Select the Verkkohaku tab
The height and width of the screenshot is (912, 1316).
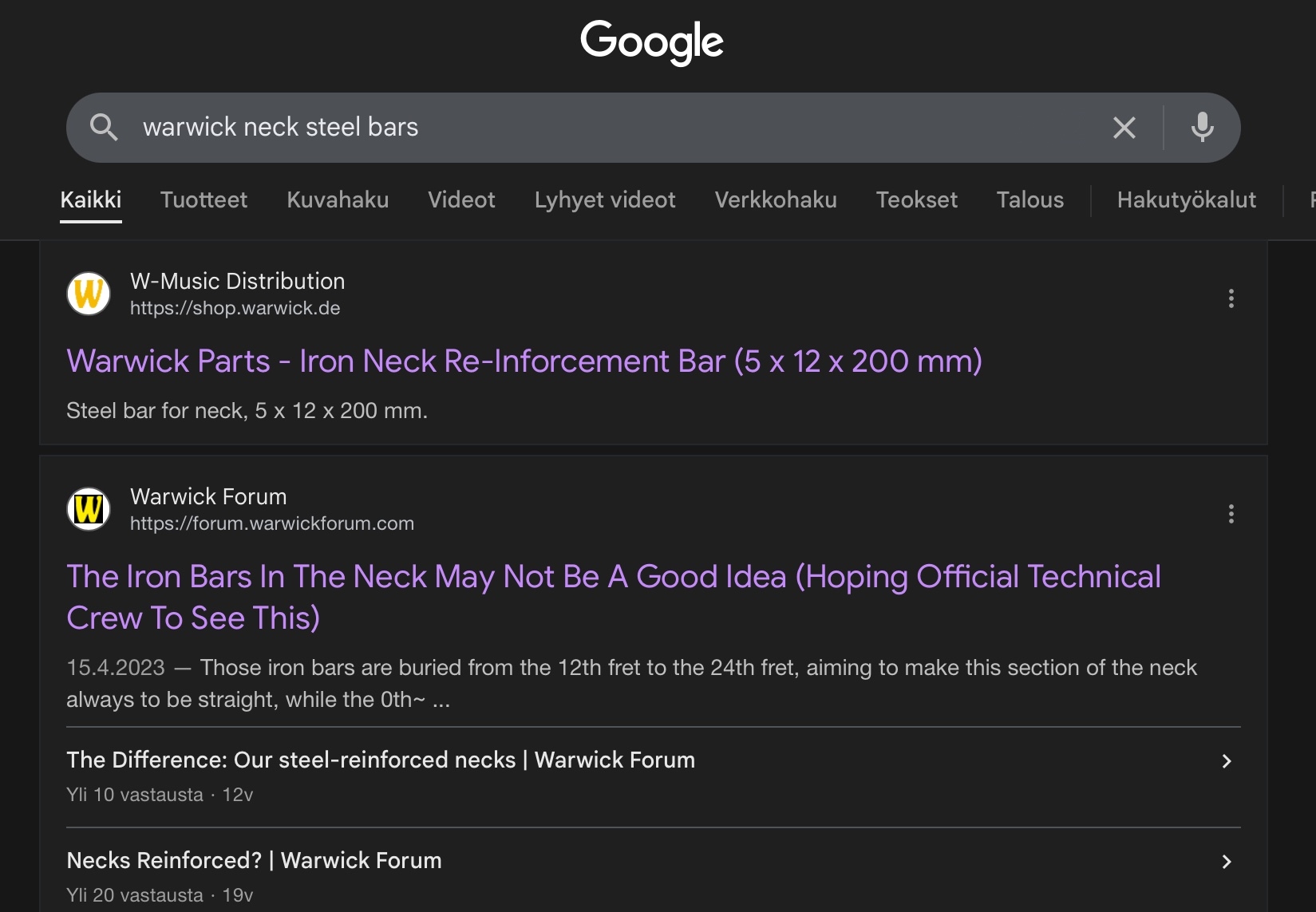pos(776,199)
